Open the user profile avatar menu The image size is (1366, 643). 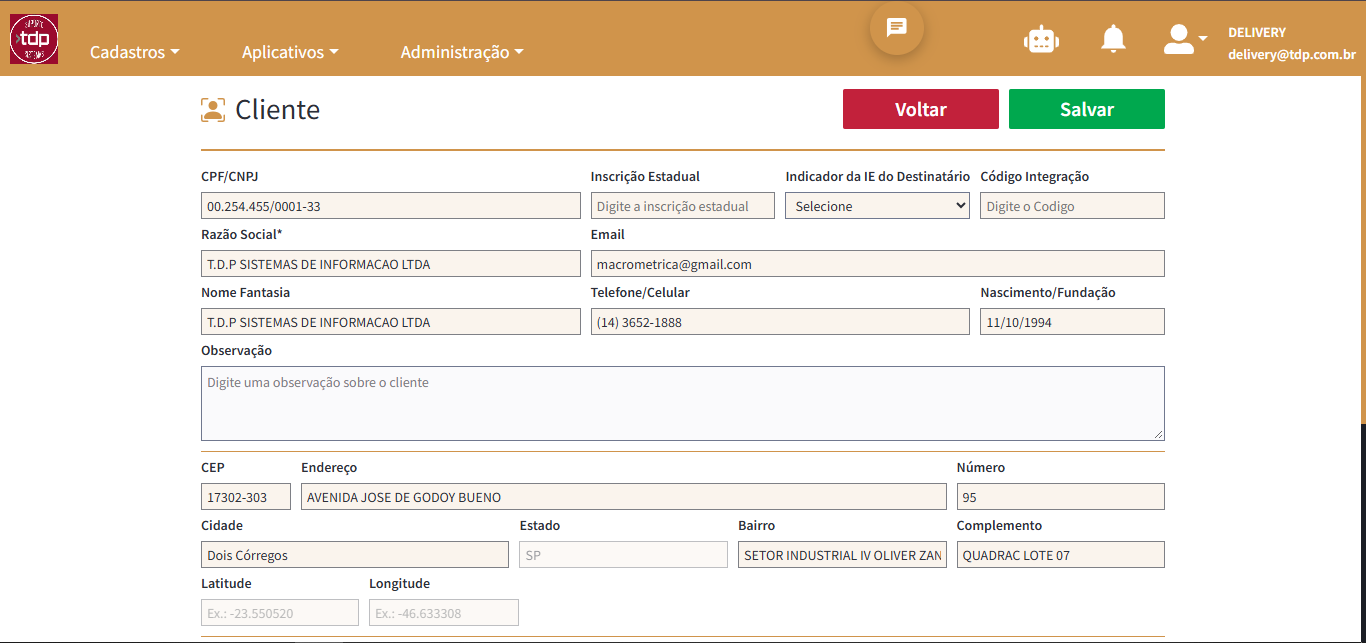coord(1185,39)
